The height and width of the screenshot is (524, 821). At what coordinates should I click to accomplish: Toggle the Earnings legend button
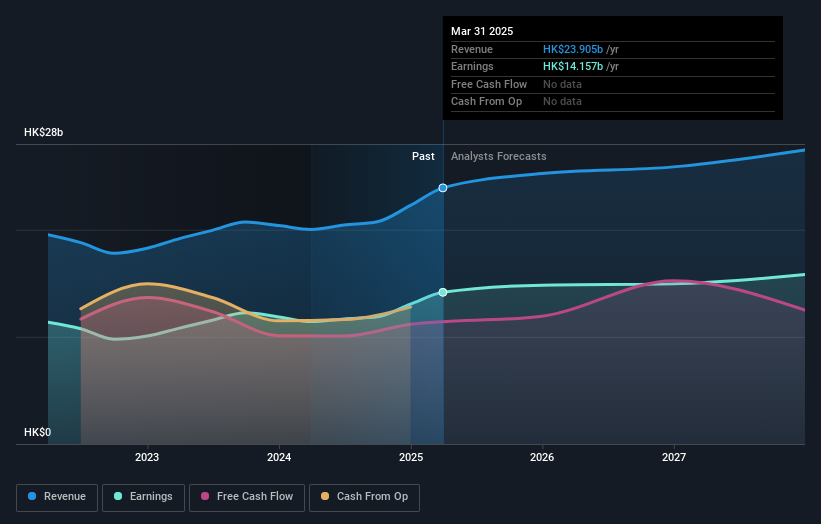[143, 497]
